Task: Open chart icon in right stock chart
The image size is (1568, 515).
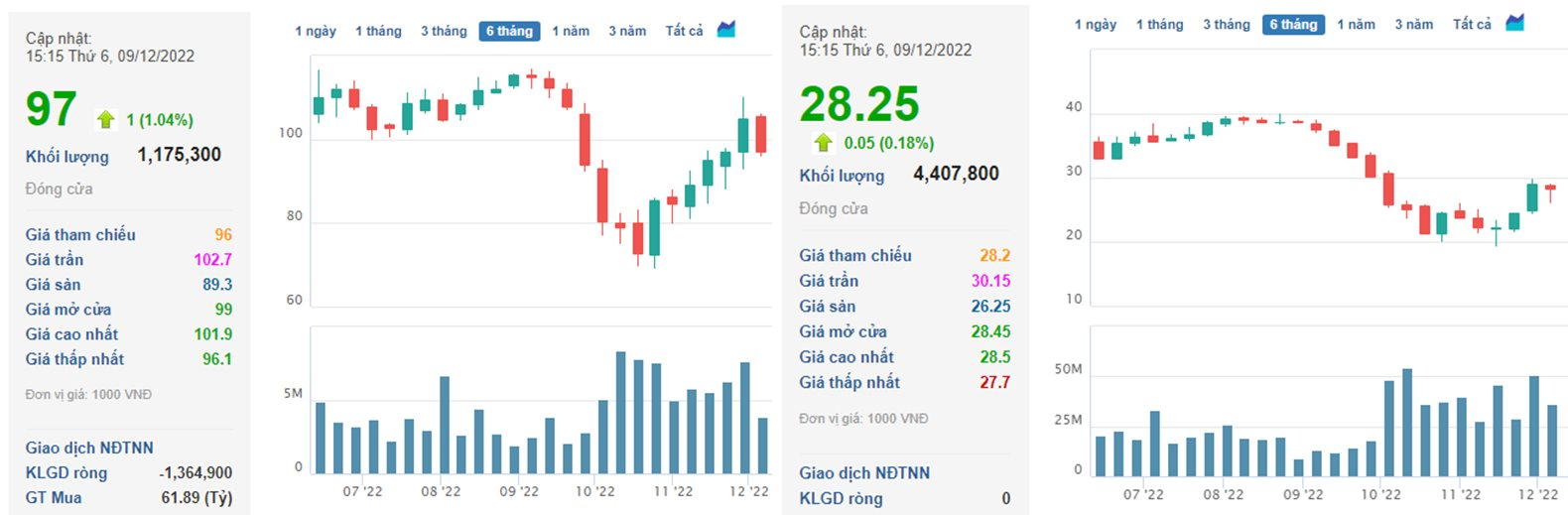Action: coord(1514,23)
